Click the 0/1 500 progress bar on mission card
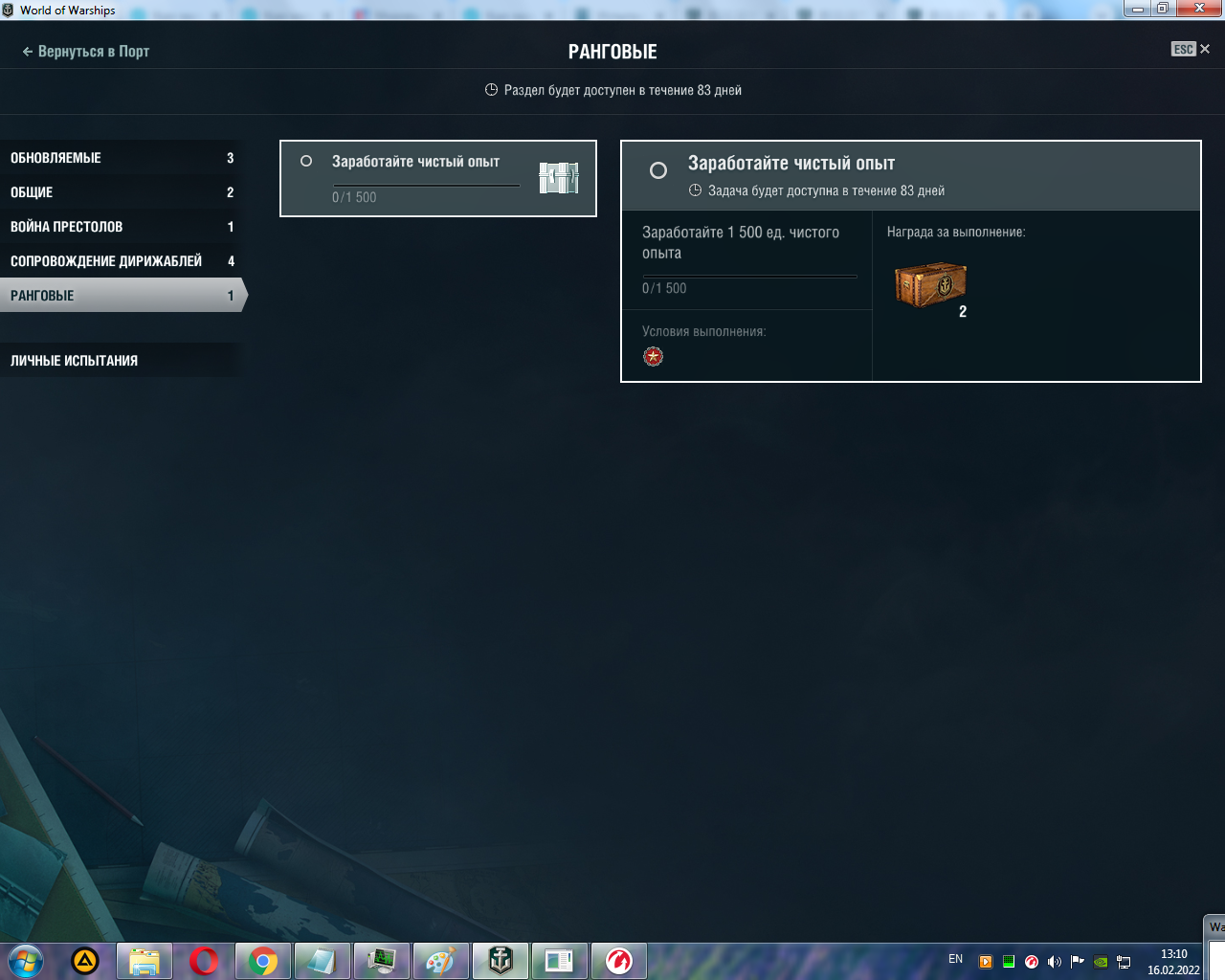This screenshot has height=980, width=1225. (x=426, y=186)
